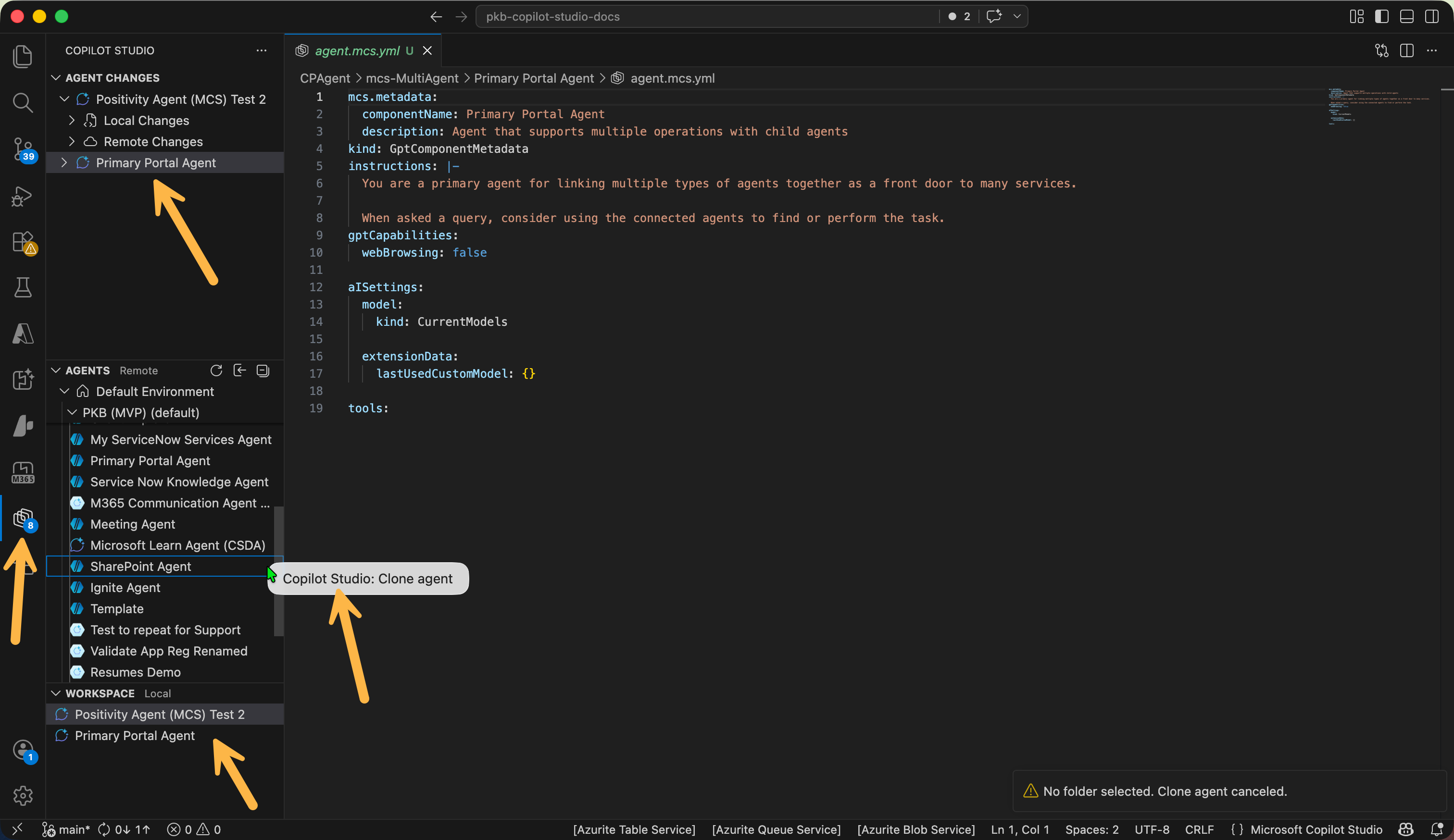
Task: Open the Explorer view in activity bar
Action: tap(23, 57)
